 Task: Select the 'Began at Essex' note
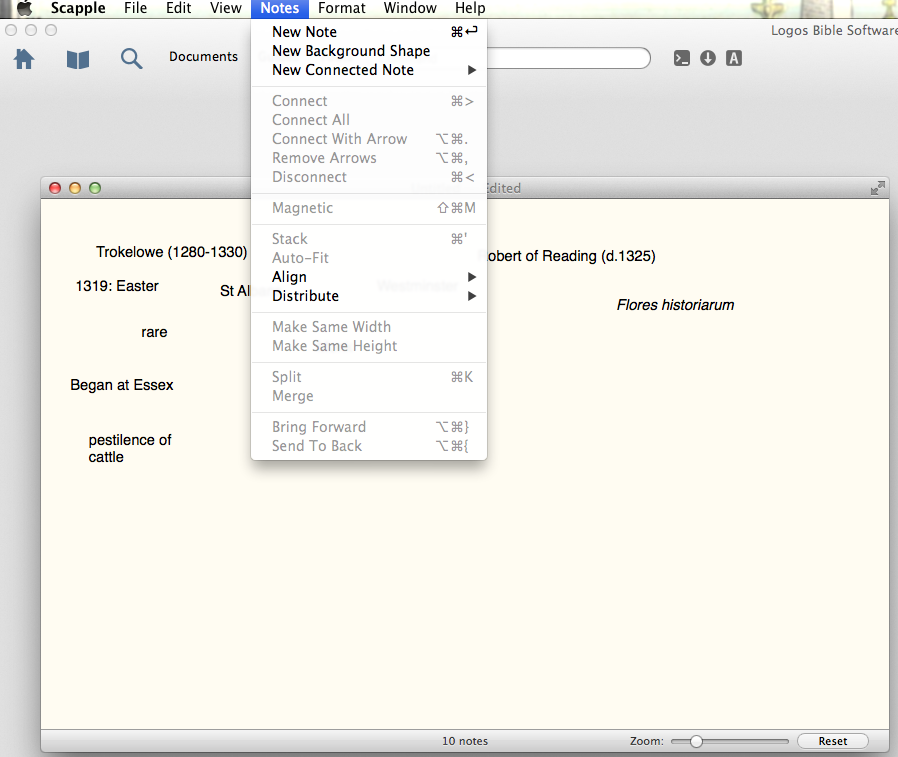pyautogui.click(x=122, y=384)
